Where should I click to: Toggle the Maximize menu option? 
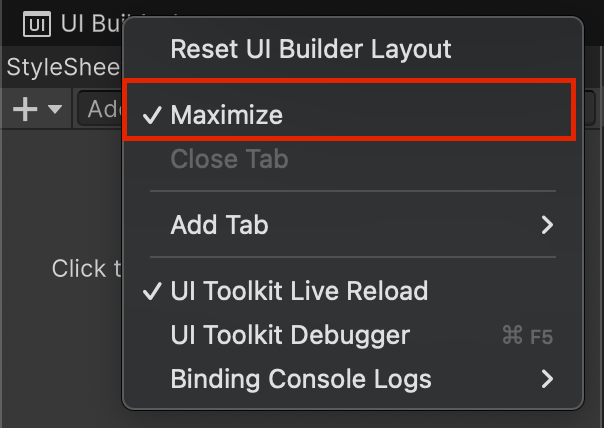pos(228,115)
